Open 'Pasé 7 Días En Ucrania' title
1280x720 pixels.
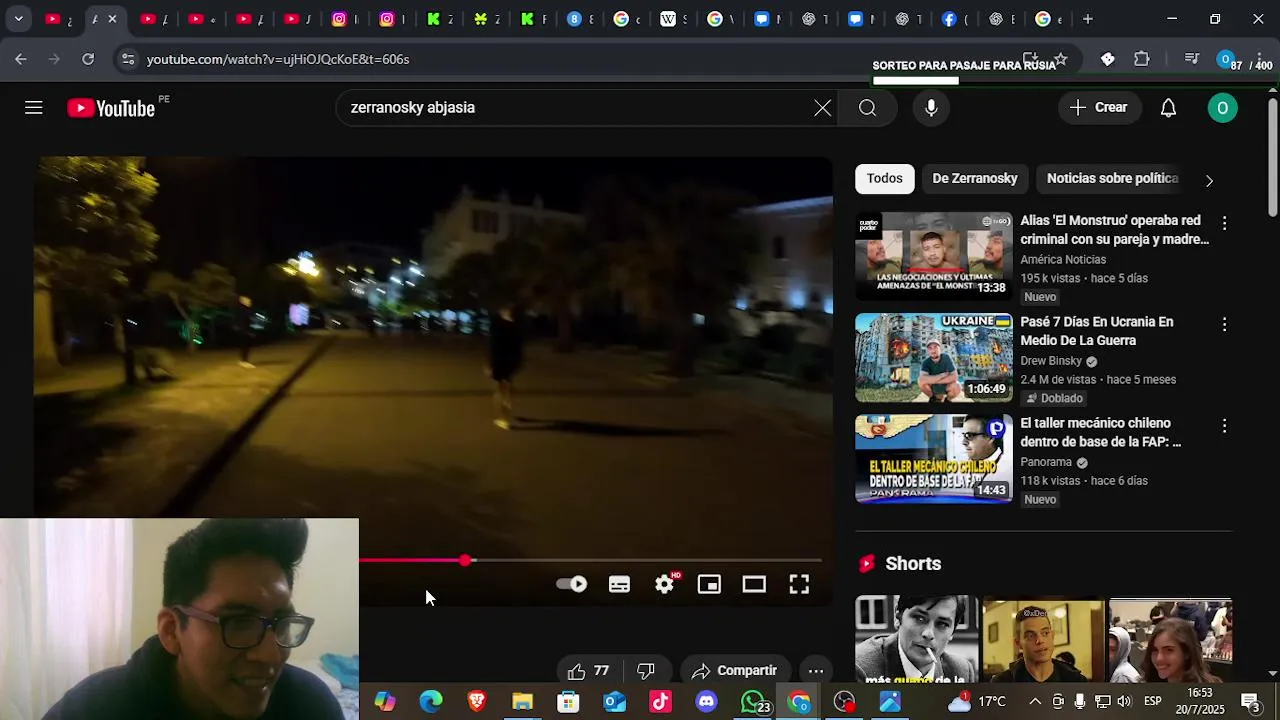1097,331
